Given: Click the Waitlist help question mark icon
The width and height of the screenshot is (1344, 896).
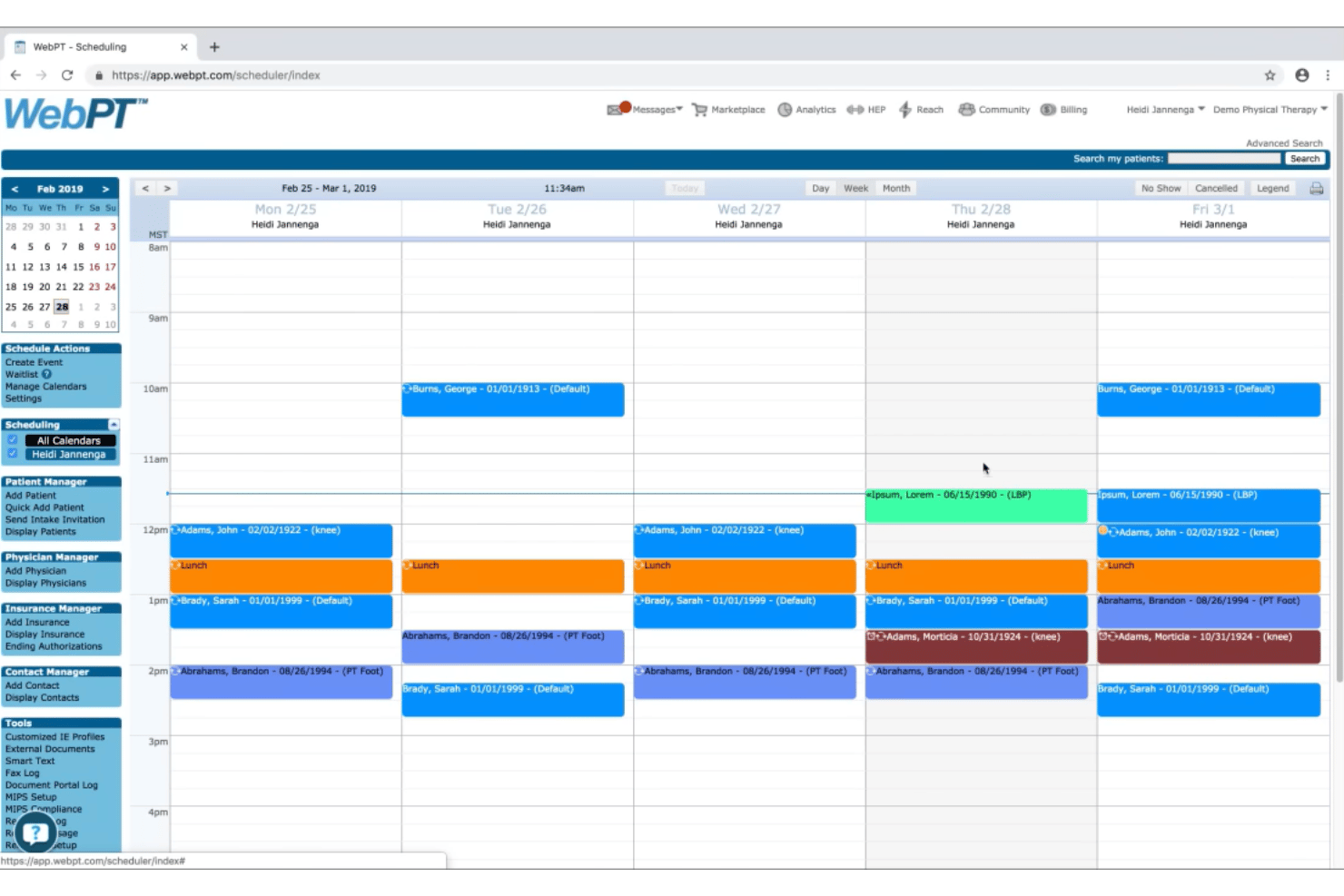Looking at the screenshot, I should pyautogui.click(x=46, y=374).
